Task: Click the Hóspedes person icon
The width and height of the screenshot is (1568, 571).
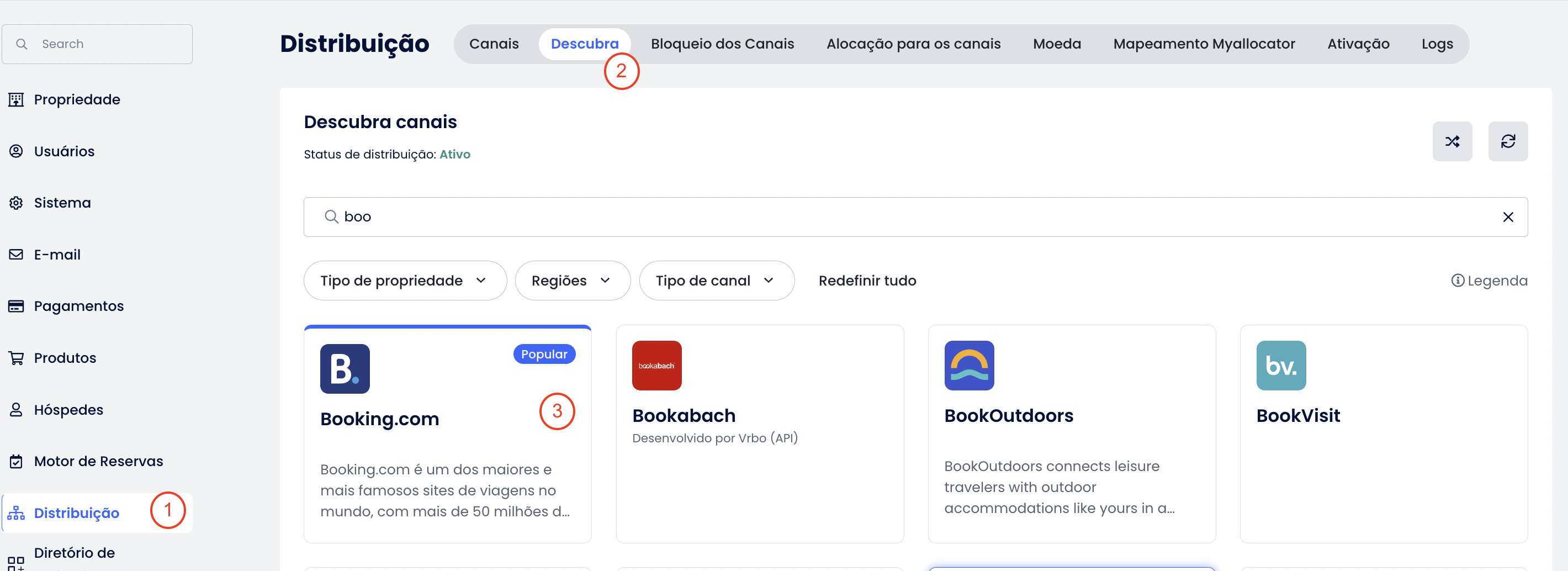Action: (16, 410)
